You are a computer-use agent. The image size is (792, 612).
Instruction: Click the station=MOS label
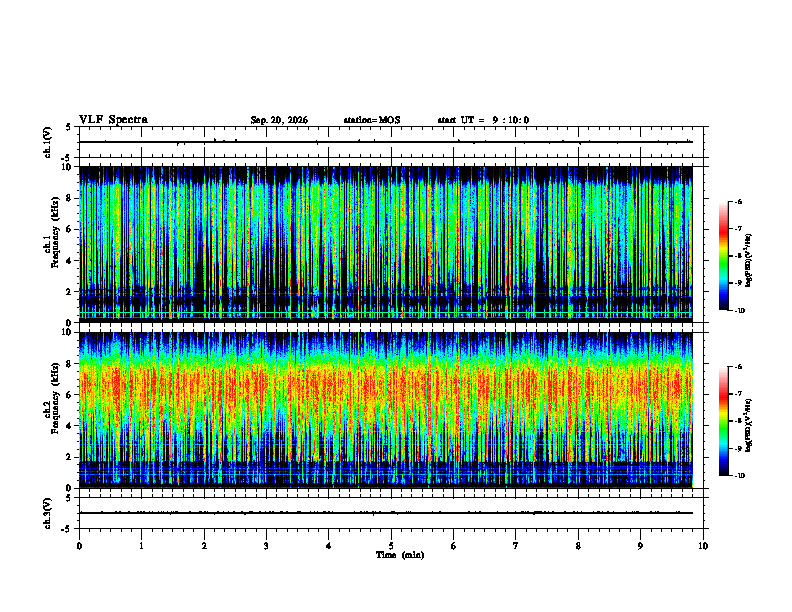372,120
